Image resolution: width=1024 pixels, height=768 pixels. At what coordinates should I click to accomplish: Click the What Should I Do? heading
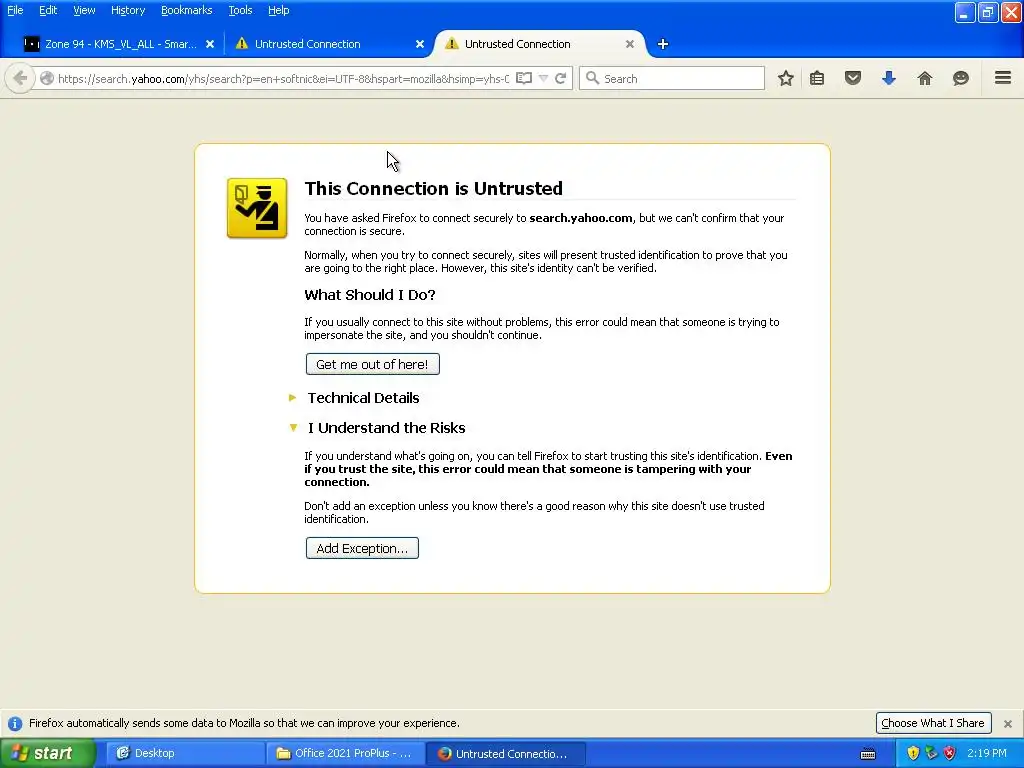click(370, 295)
